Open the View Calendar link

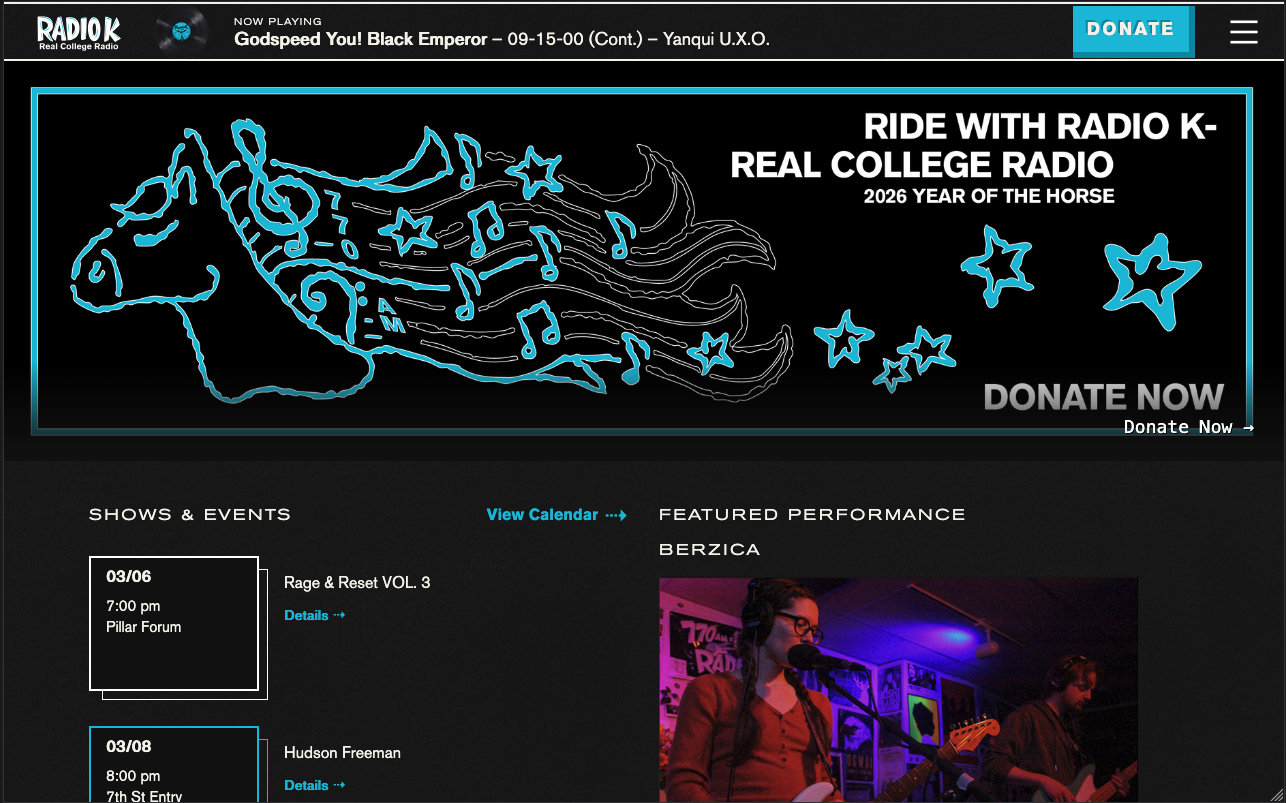542,514
